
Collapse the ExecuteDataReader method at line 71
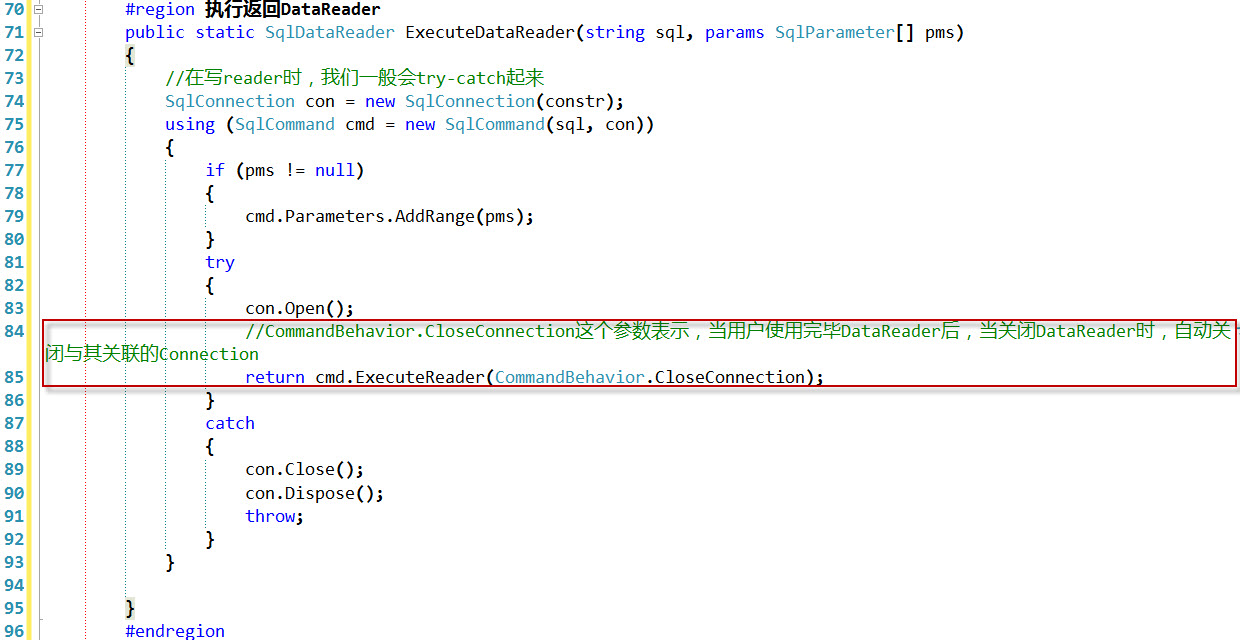(39, 33)
